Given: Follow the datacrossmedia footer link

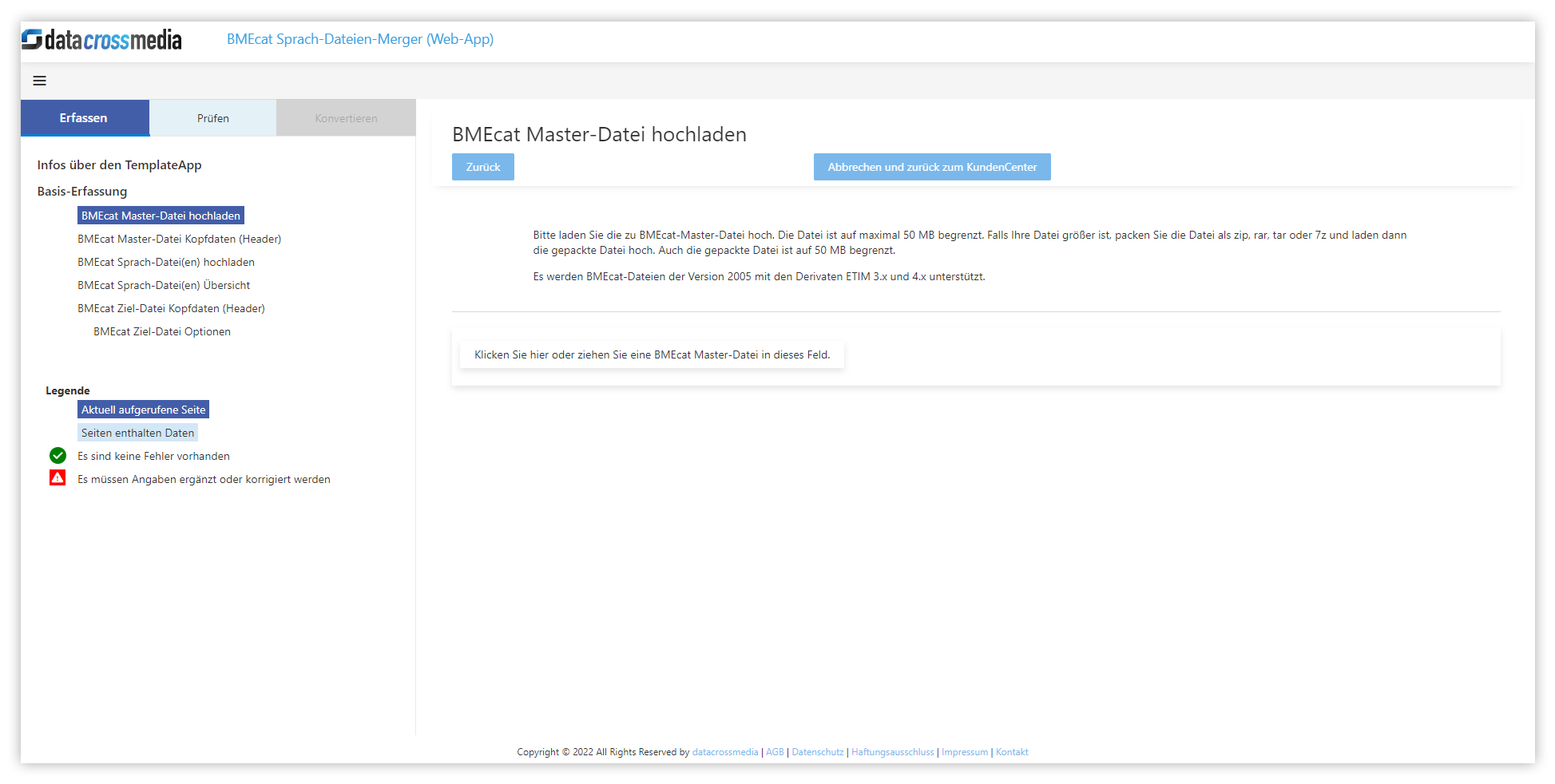Looking at the screenshot, I should 725,752.
